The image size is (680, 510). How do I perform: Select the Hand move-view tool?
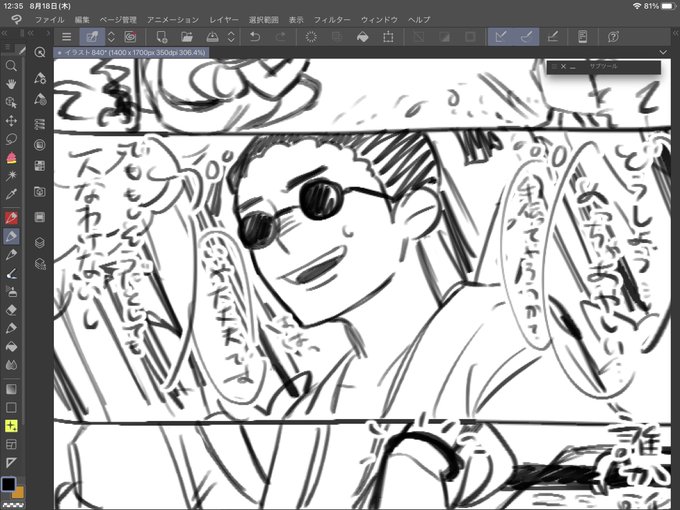[11, 84]
